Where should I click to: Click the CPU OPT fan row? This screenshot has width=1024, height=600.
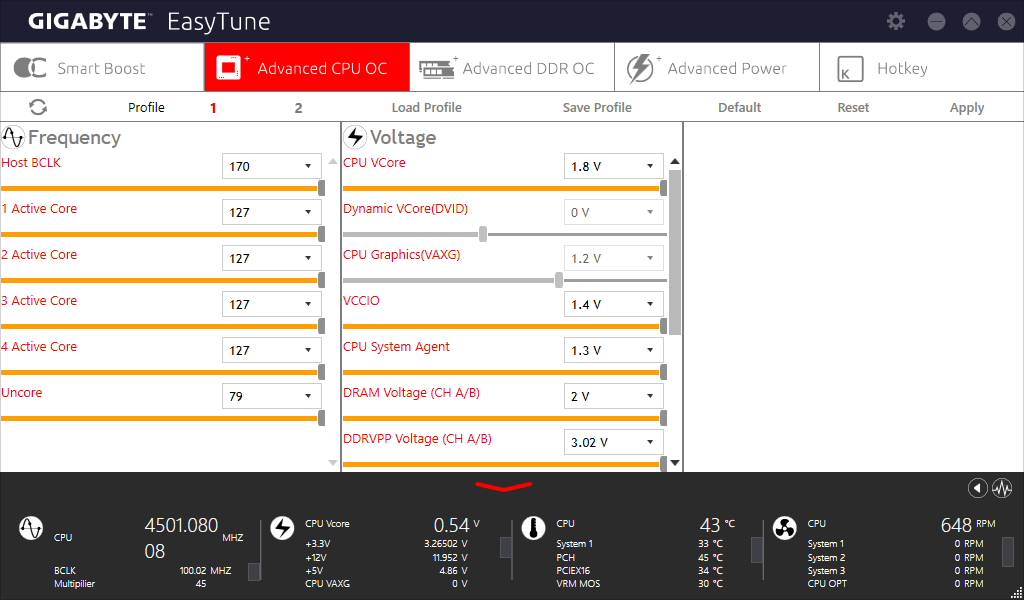tap(895, 584)
